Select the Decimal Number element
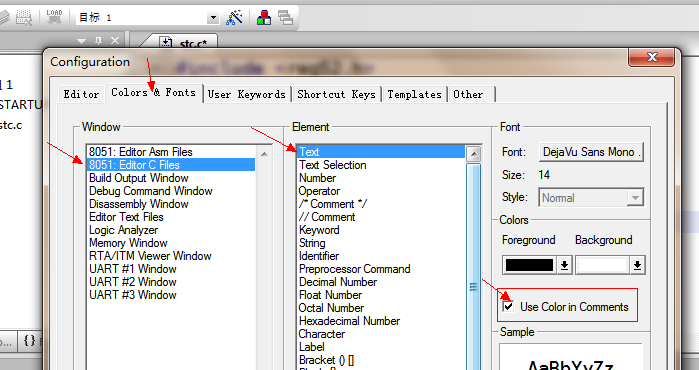This screenshot has width=699, height=370. click(x=381, y=282)
